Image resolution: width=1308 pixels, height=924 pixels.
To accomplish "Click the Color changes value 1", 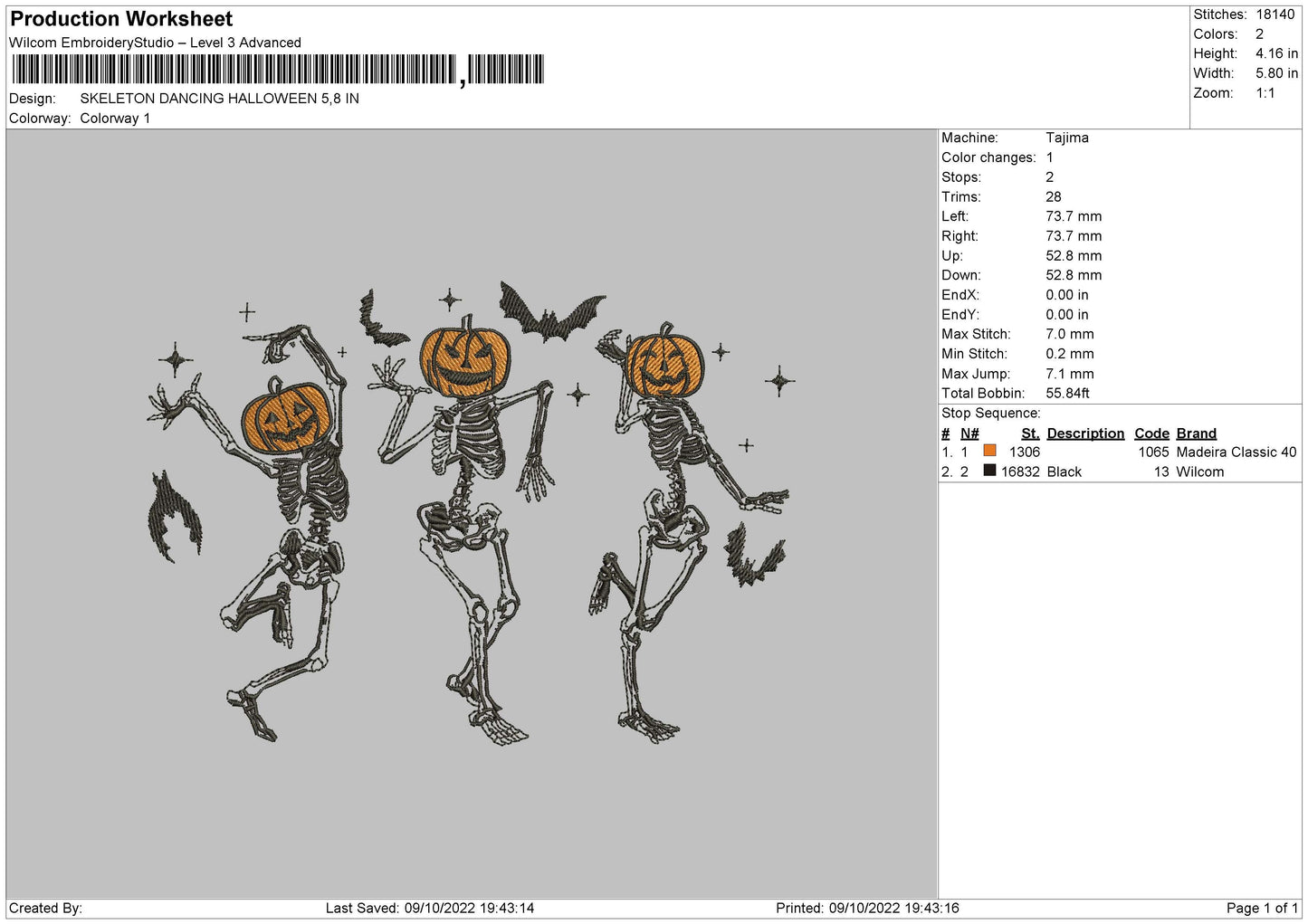I will [x=1050, y=157].
